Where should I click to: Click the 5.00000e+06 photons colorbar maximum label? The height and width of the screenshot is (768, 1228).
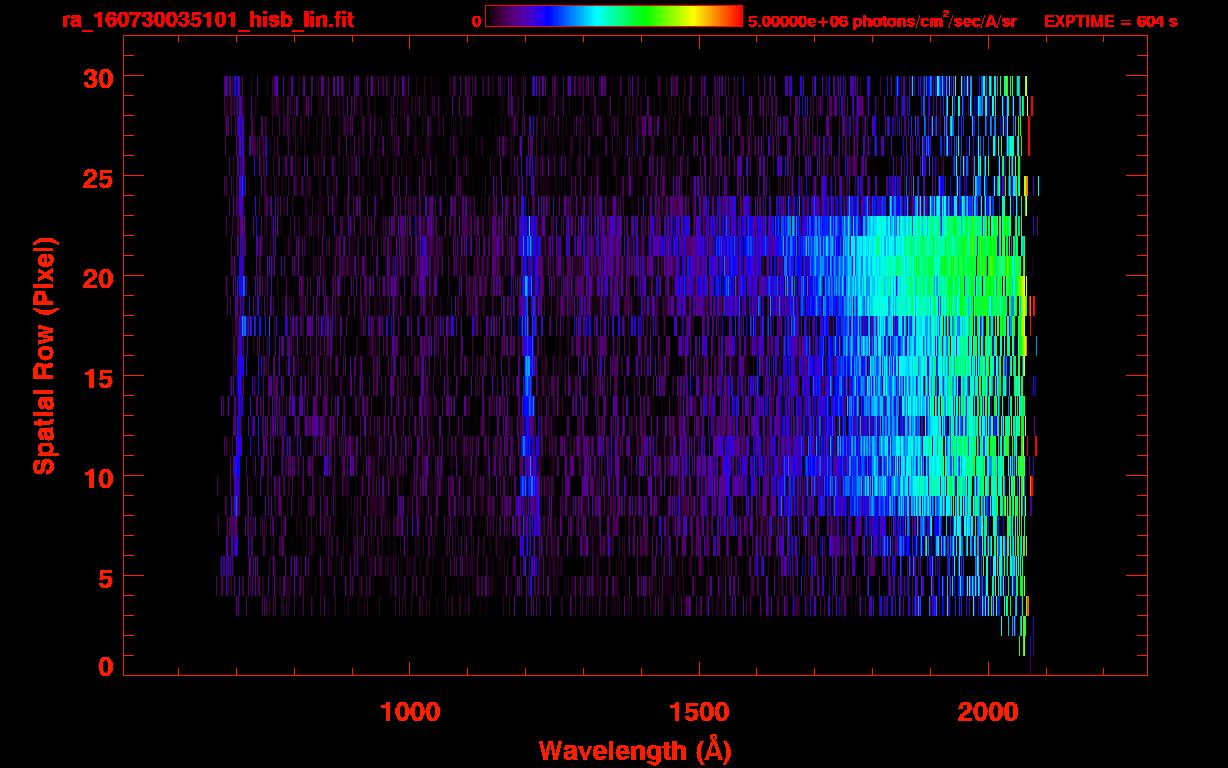click(882, 21)
